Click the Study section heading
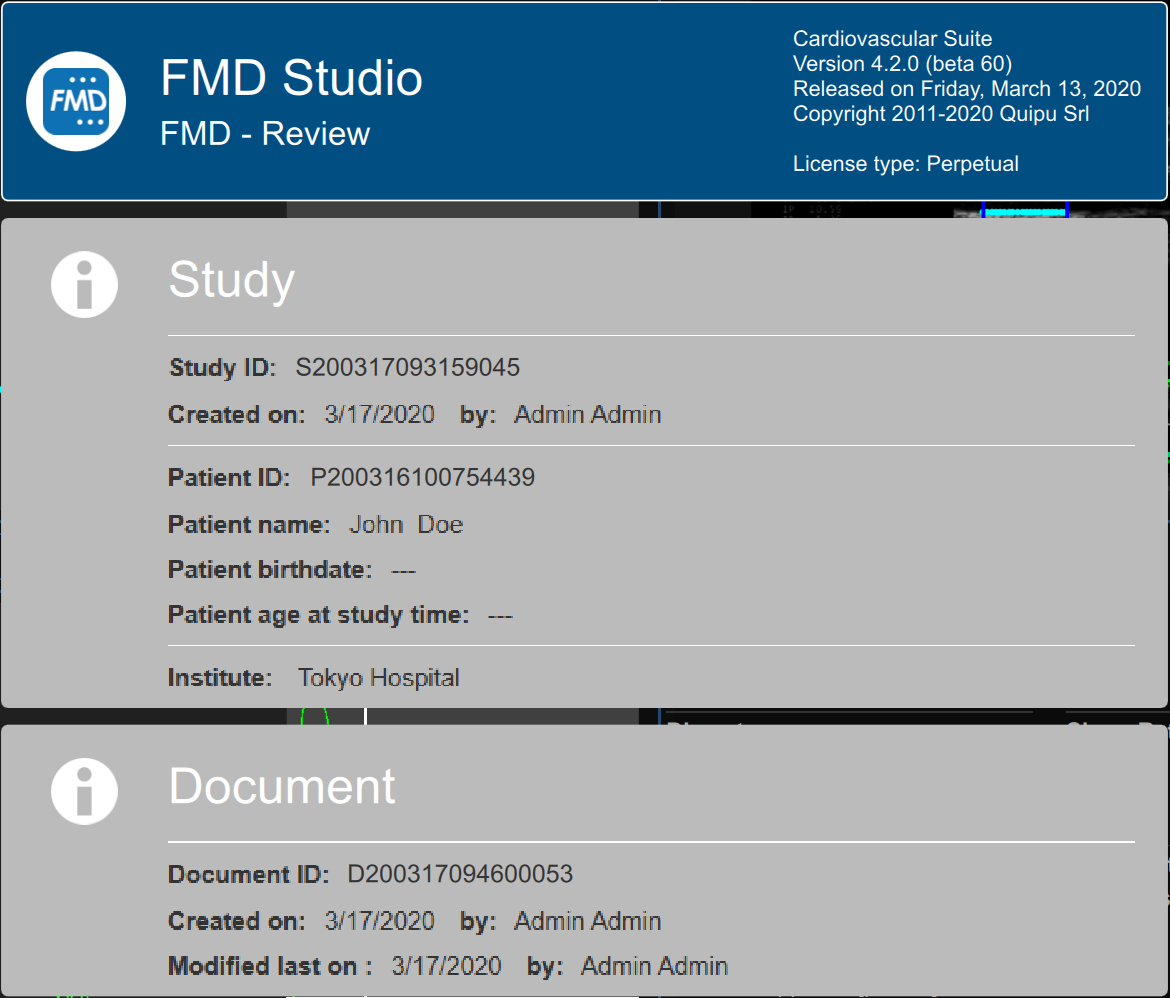This screenshot has height=998, width=1170. click(231, 279)
